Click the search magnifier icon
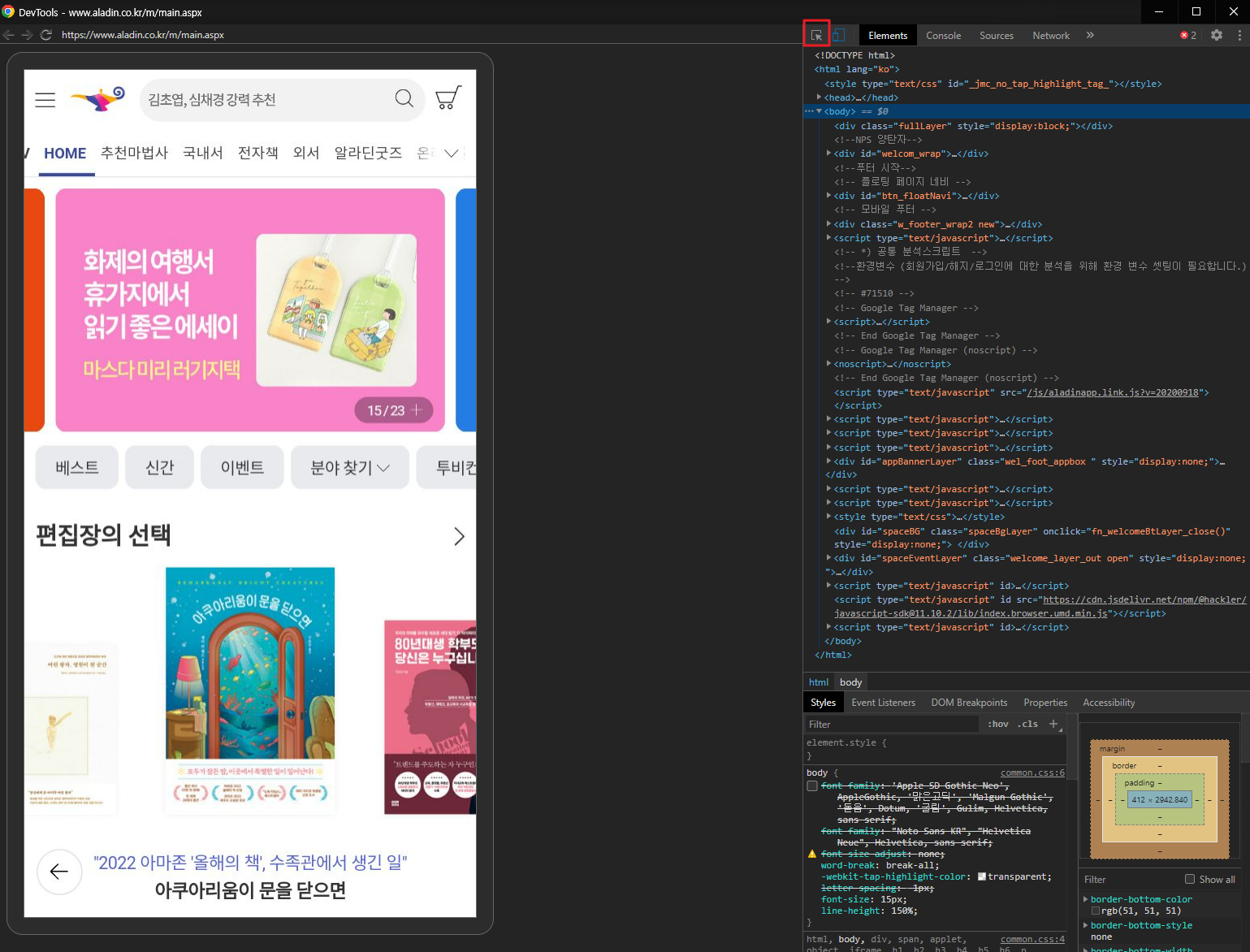The height and width of the screenshot is (952, 1250). click(404, 99)
